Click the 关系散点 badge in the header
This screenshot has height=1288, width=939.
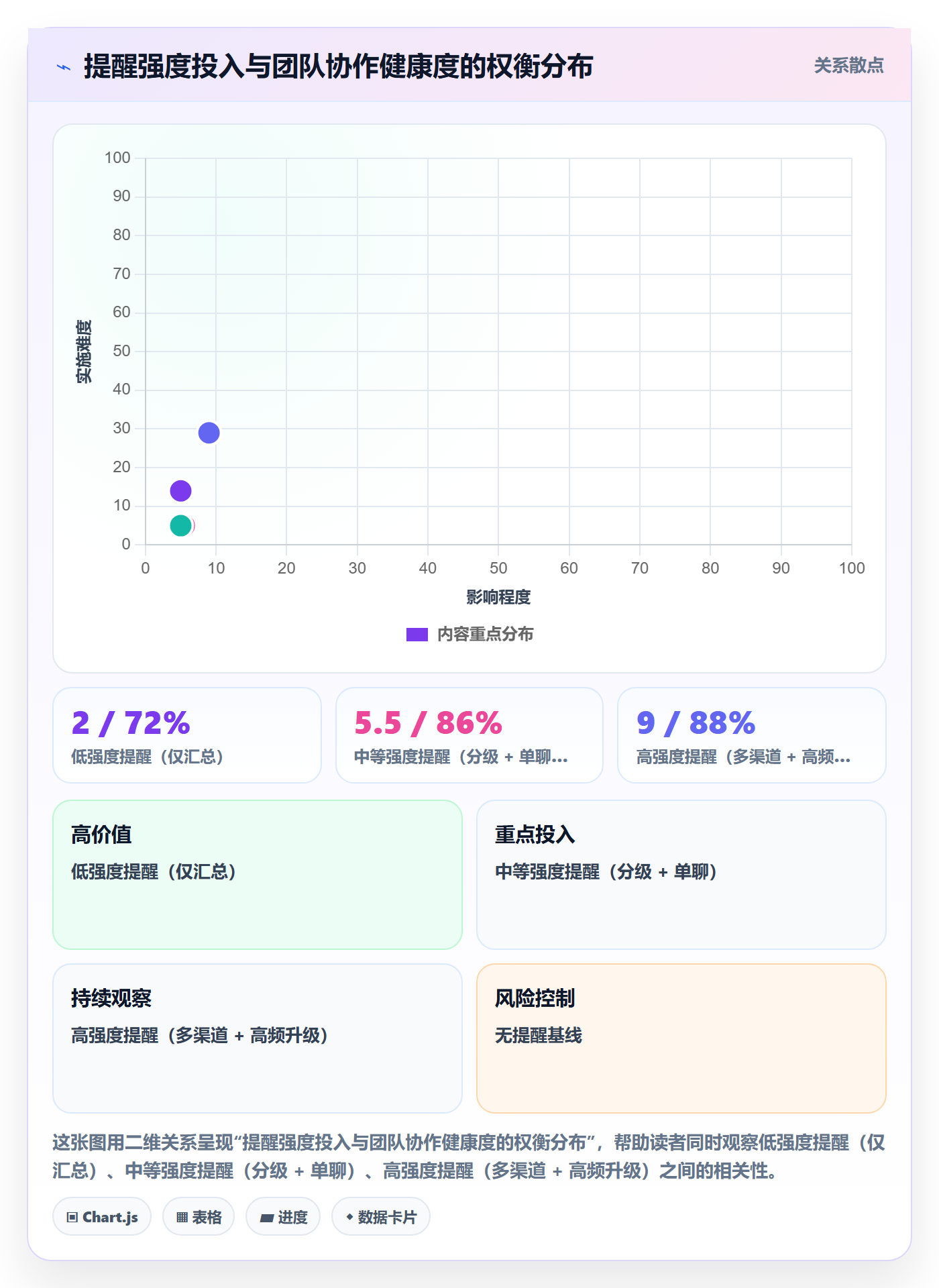848,65
